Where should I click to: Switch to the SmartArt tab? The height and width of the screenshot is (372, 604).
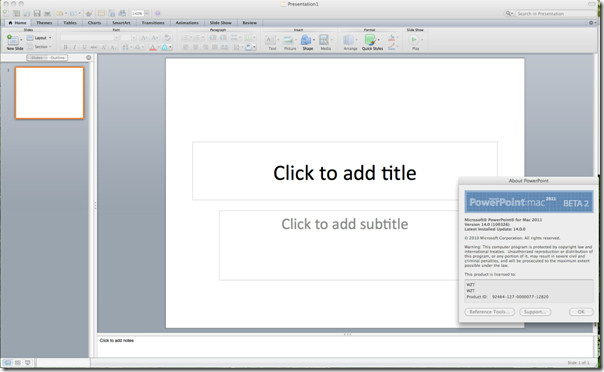[121, 23]
